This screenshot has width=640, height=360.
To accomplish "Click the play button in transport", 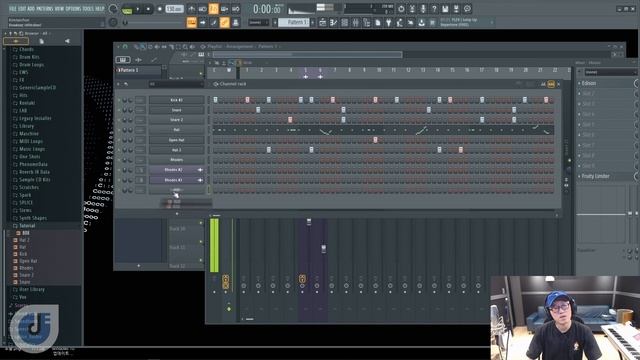I will 138,9.
